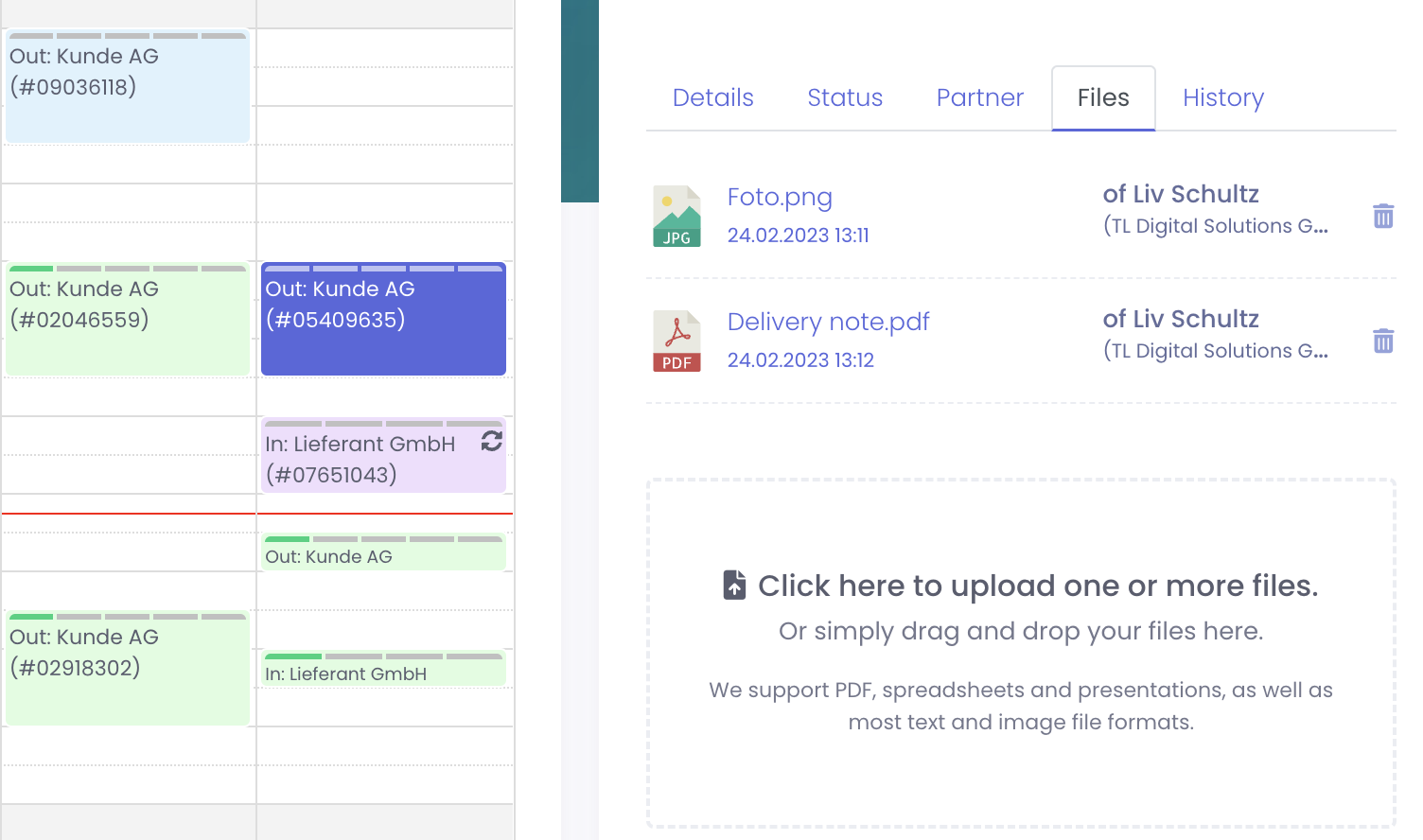The image size is (1423, 840).
Task: Click the JPG file type icon
Action: pyautogui.click(x=676, y=217)
